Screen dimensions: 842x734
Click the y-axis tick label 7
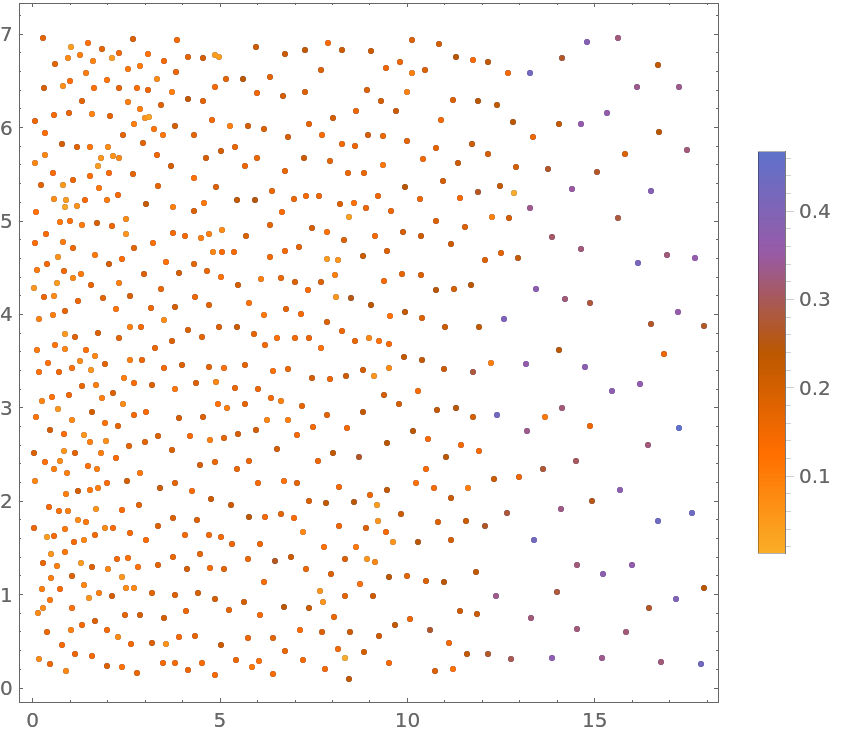[8, 34]
